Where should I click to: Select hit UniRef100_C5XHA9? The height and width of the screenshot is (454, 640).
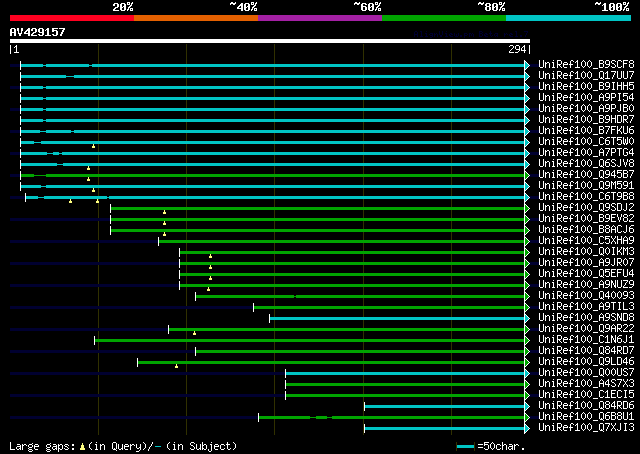tap(586, 241)
